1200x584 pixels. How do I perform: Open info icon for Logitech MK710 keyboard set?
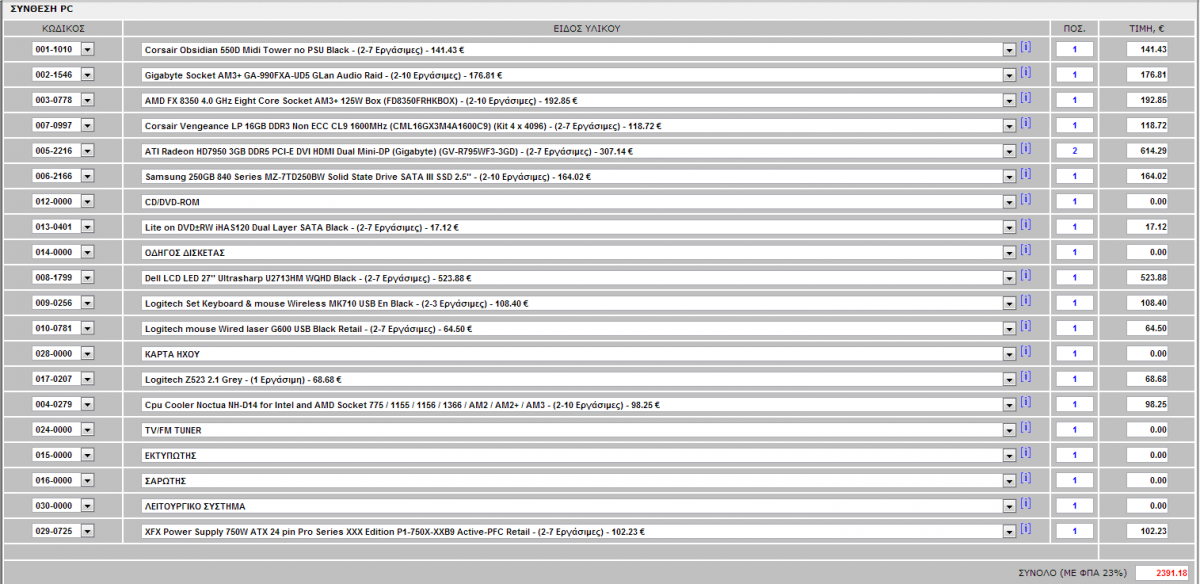1026,300
